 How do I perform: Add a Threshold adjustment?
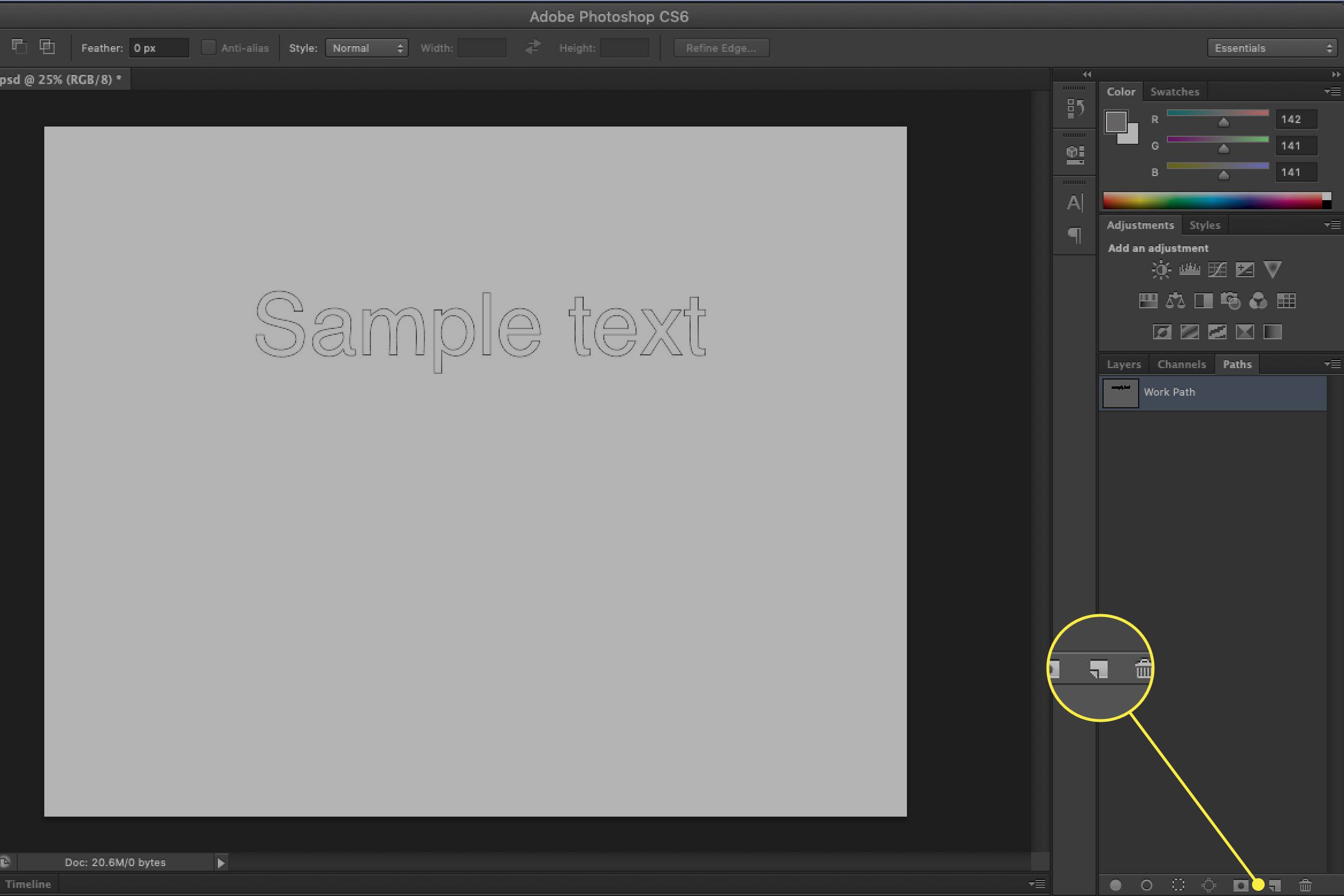tap(1217, 332)
